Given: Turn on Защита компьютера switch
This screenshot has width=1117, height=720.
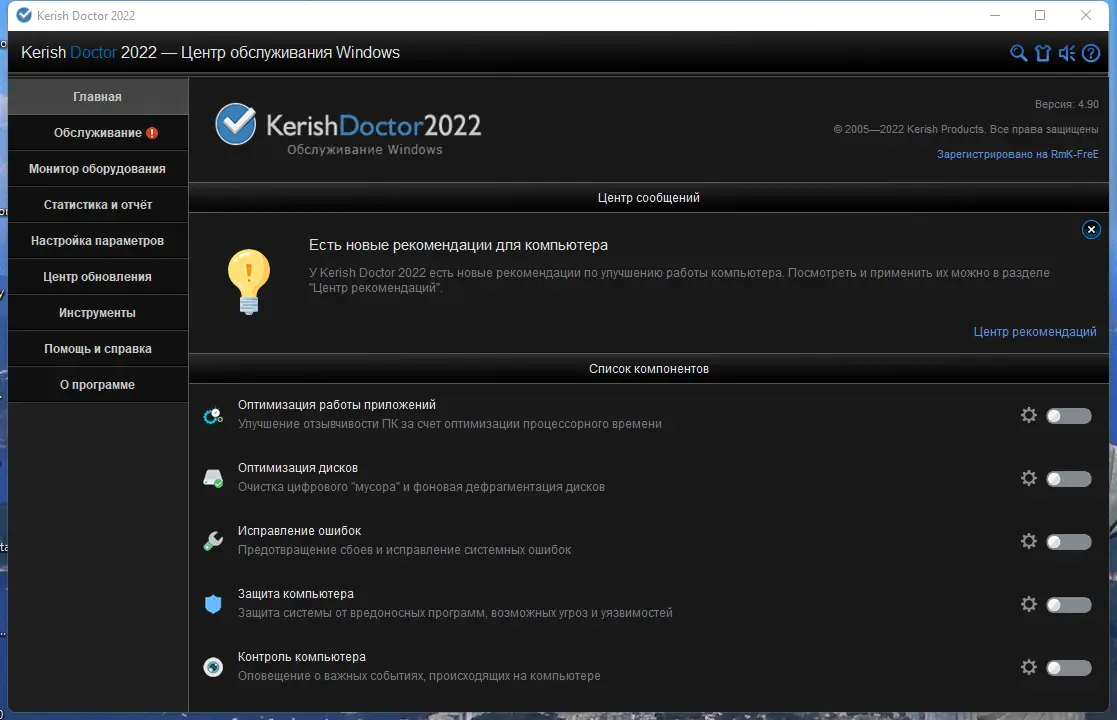Looking at the screenshot, I should coord(1069,605).
